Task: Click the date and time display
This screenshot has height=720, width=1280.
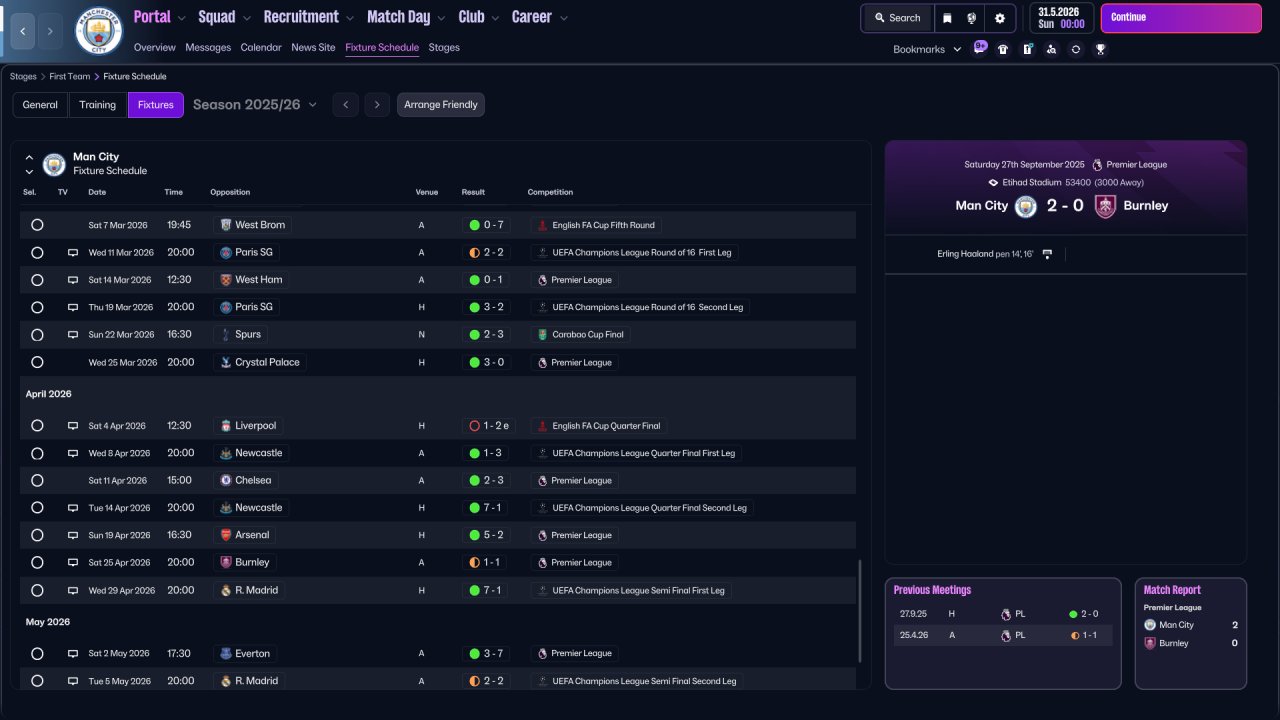Action: (x=1061, y=18)
